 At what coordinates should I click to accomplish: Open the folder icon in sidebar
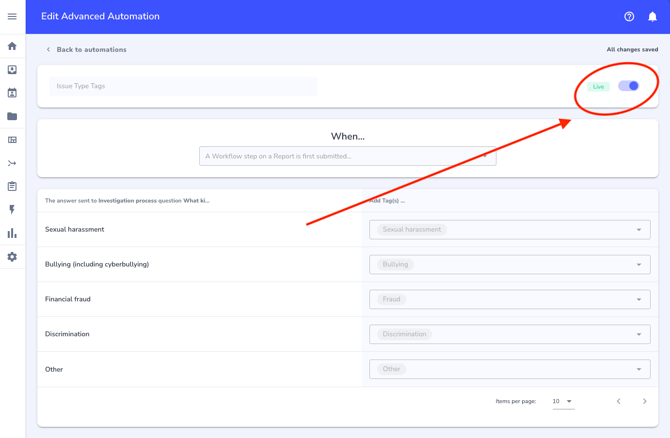click(x=12, y=116)
